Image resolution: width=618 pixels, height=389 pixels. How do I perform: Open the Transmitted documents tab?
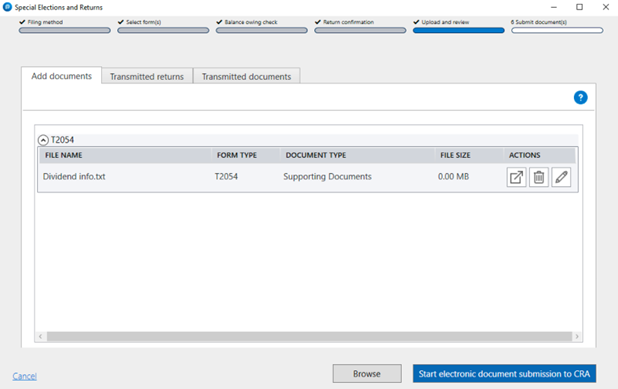click(246, 76)
